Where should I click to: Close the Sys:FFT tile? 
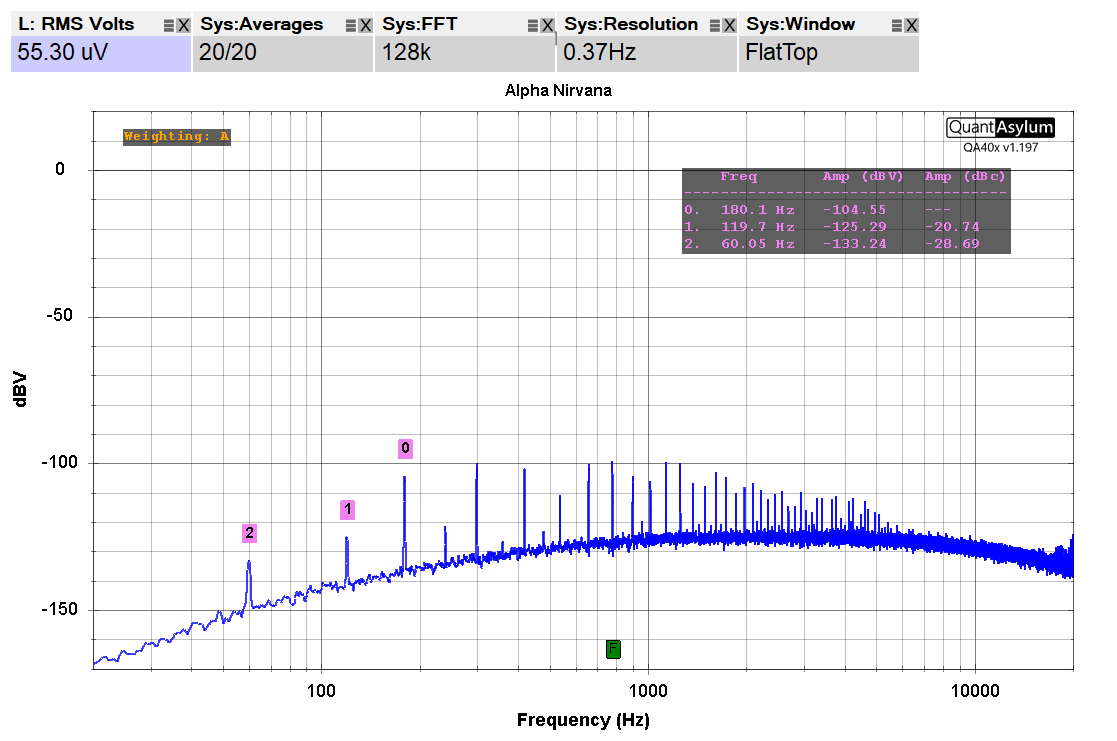coord(548,26)
